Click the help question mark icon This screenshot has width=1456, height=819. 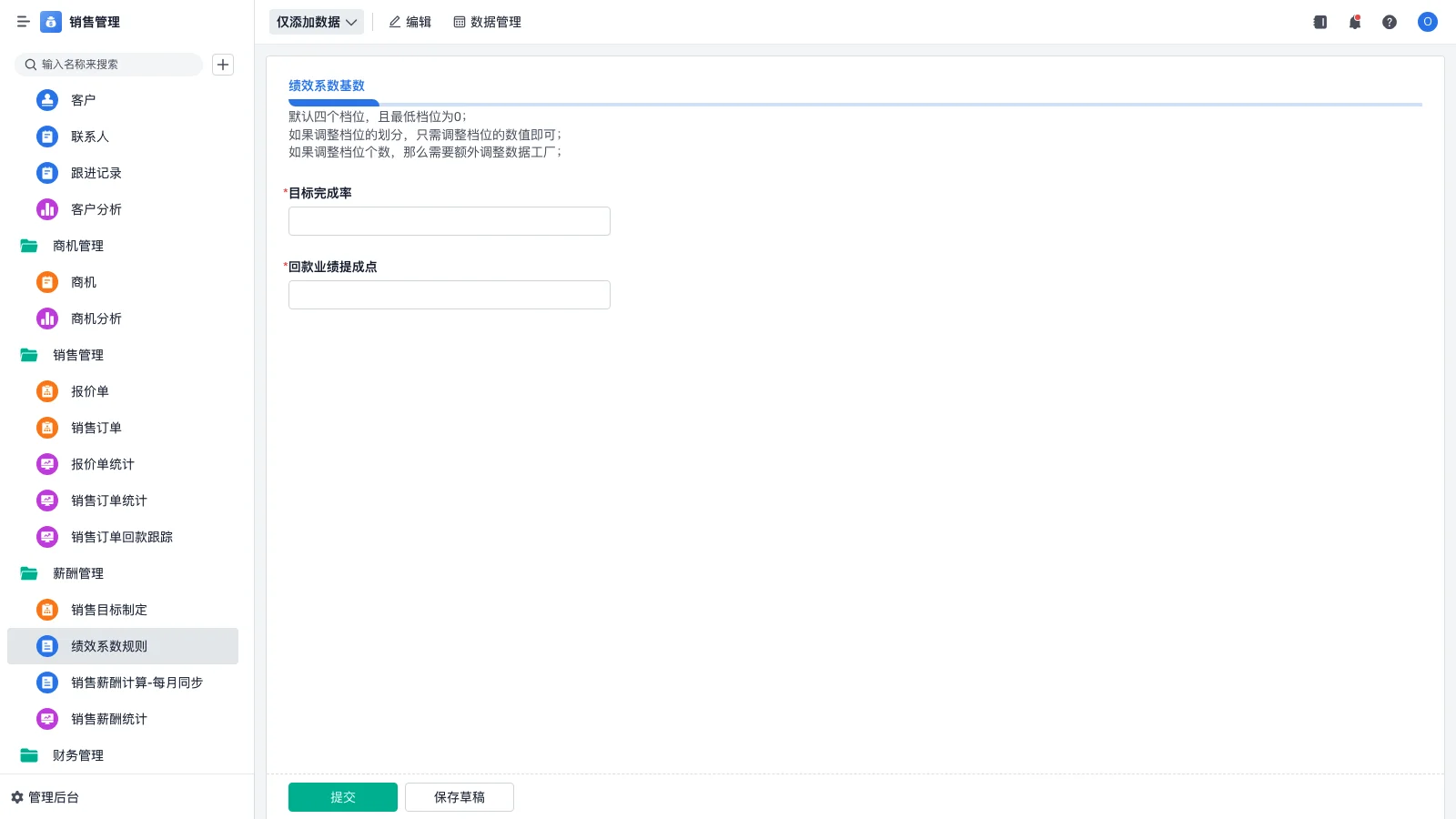click(1390, 22)
